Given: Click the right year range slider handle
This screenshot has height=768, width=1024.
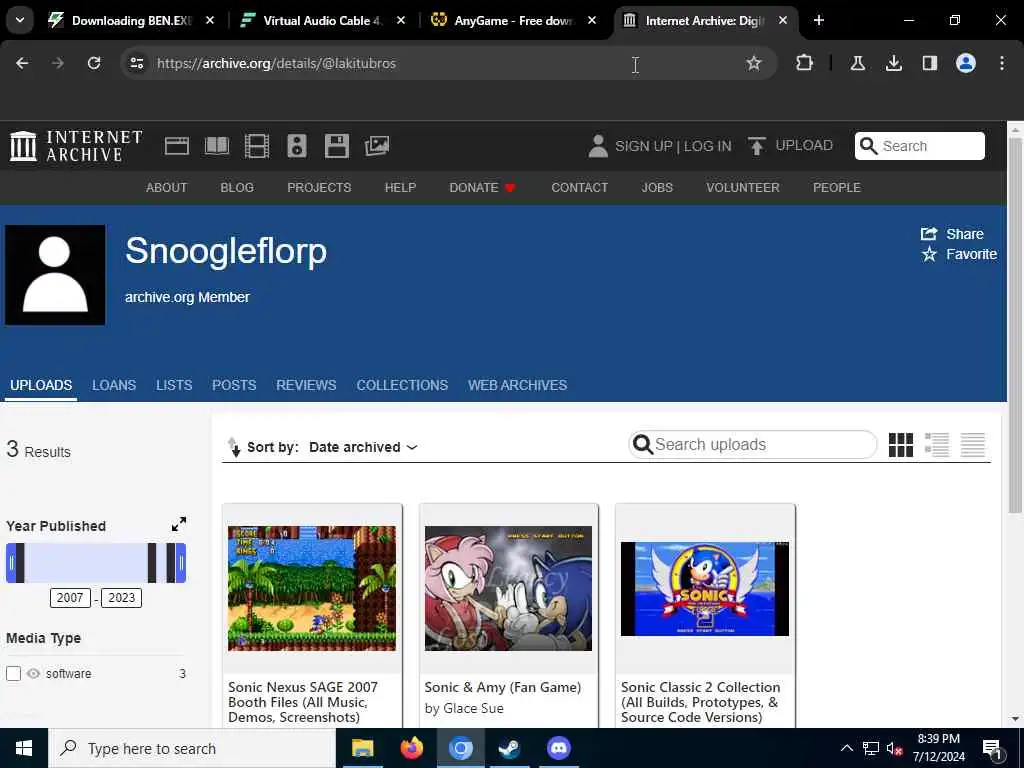Looking at the screenshot, I should pyautogui.click(x=181, y=562).
